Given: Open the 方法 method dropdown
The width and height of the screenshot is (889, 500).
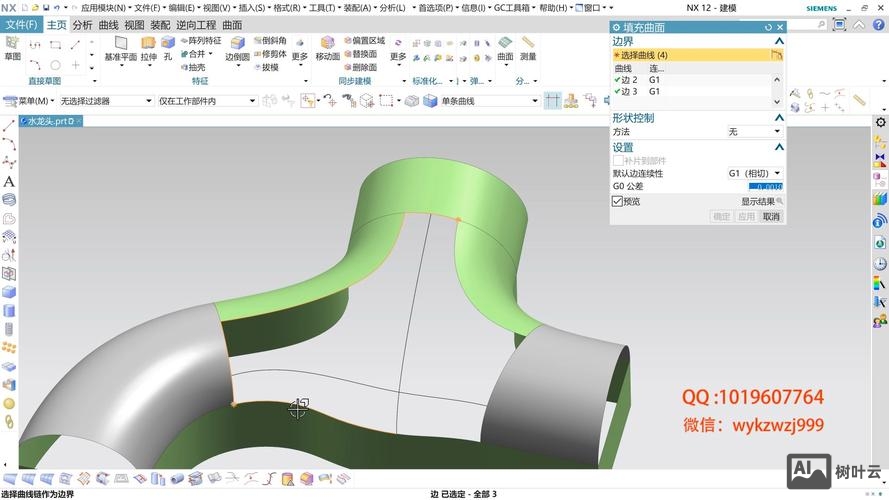Looking at the screenshot, I should pos(754,131).
